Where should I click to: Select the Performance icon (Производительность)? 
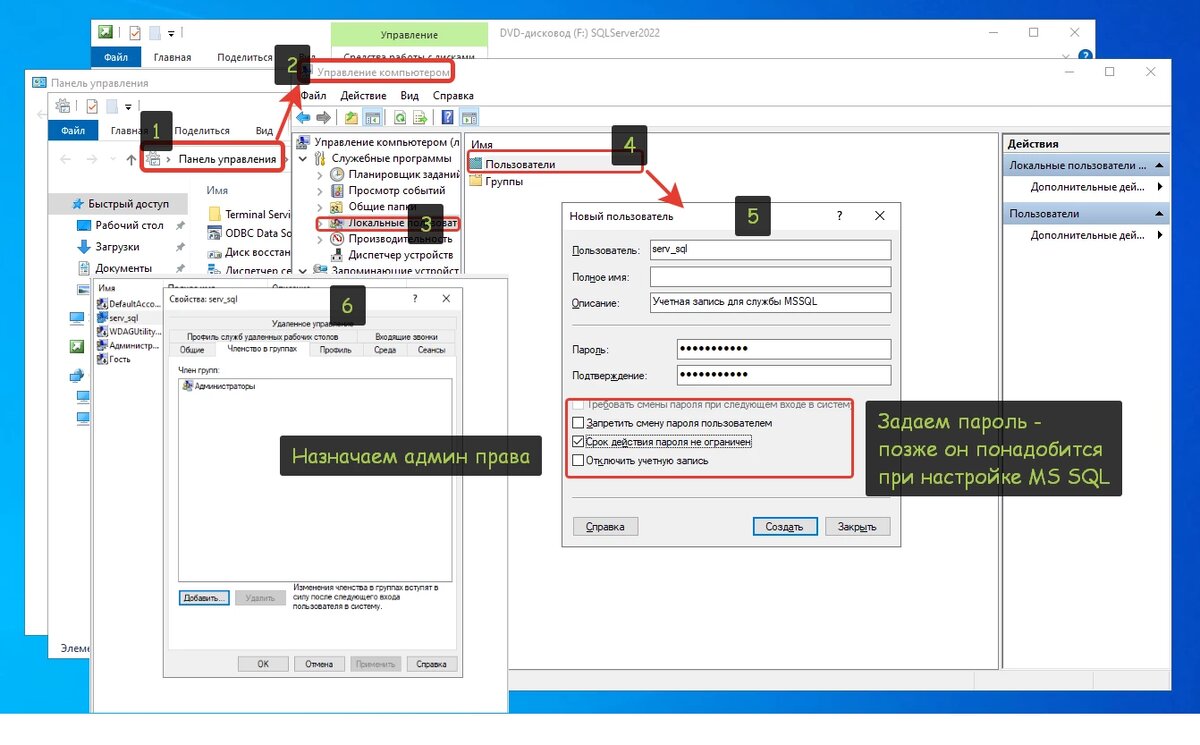click(x=337, y=238)
